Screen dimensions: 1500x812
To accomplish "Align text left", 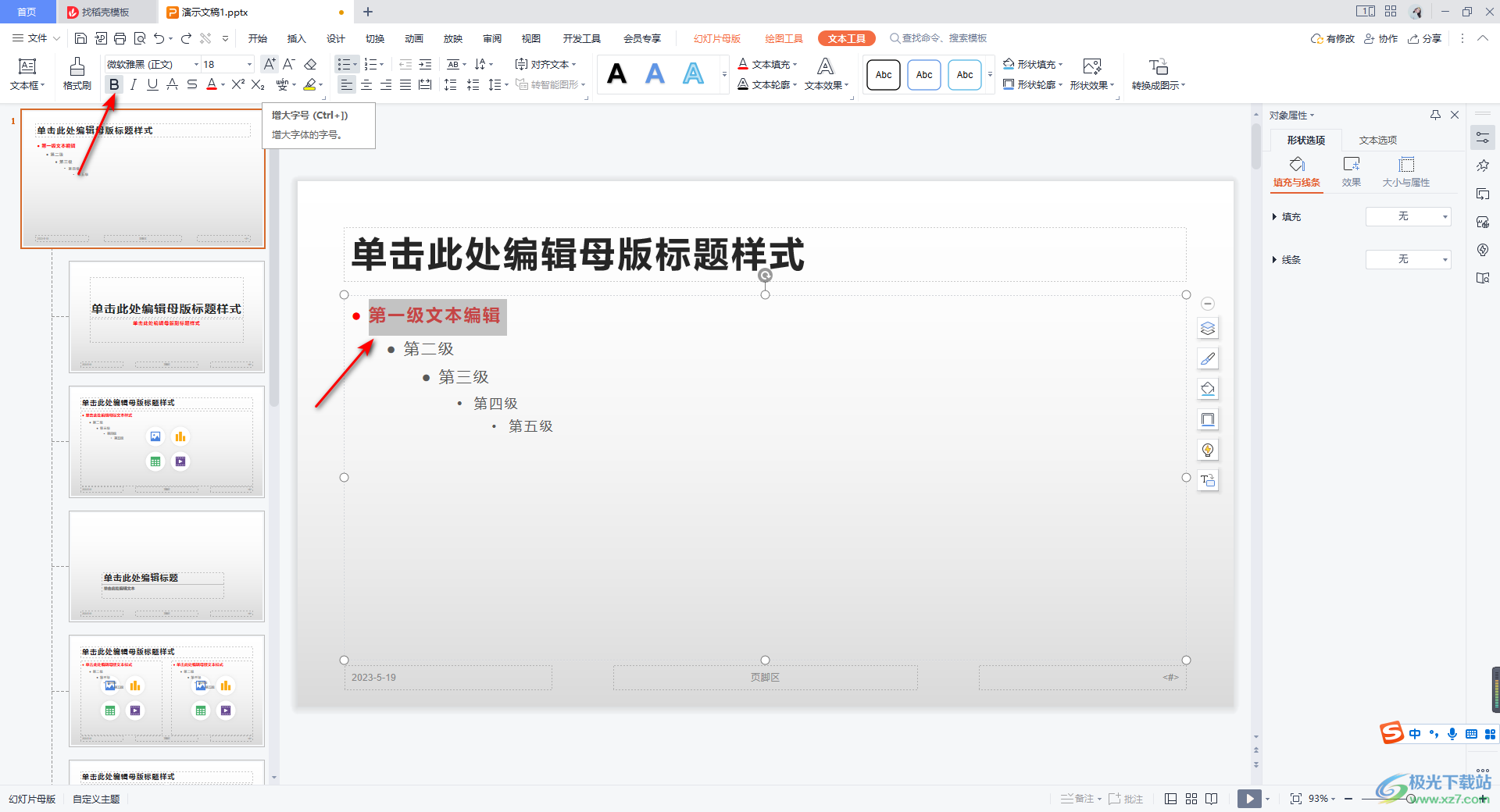I will (x=347, y=84).
